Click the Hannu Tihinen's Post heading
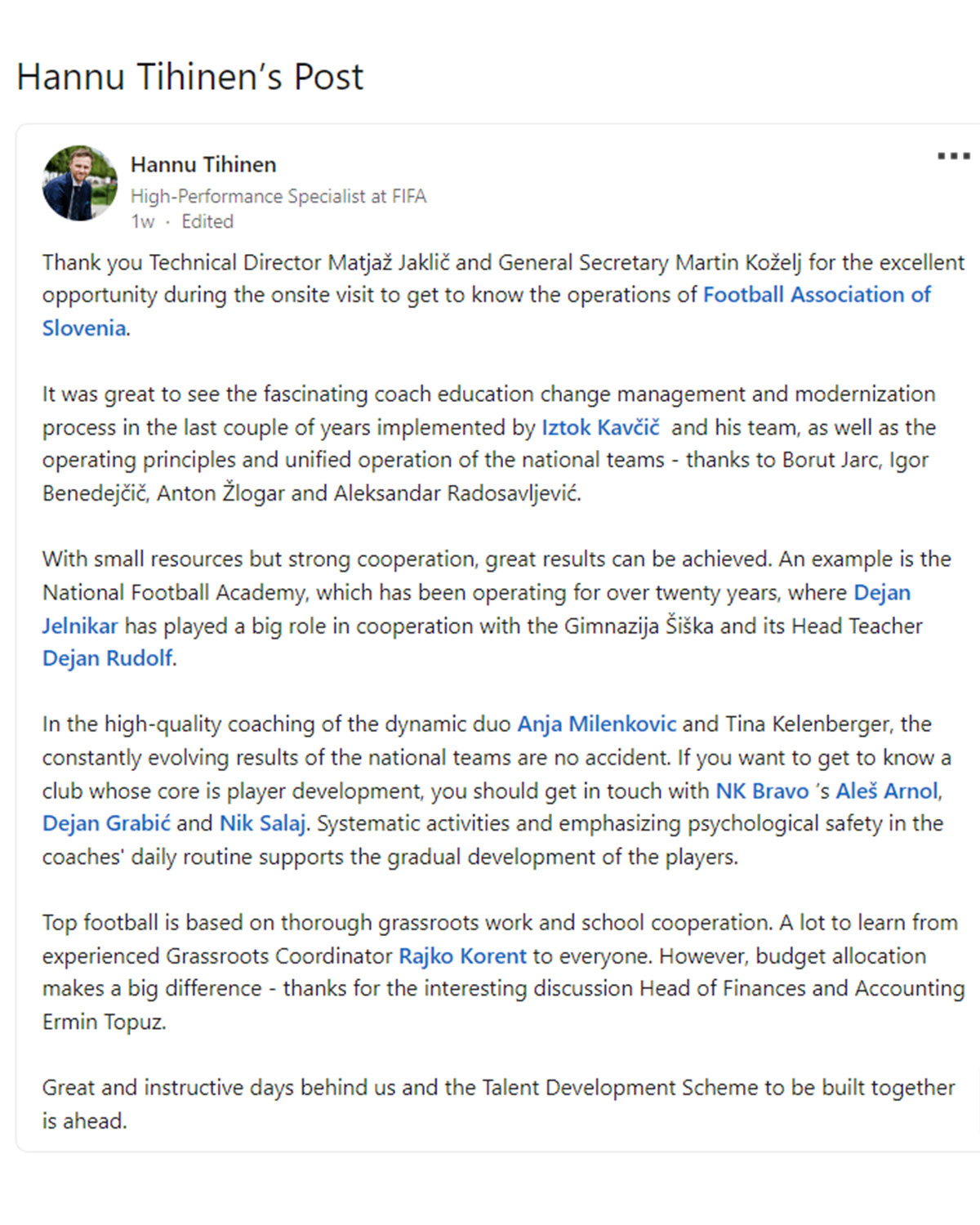 [x=190, y=77]
